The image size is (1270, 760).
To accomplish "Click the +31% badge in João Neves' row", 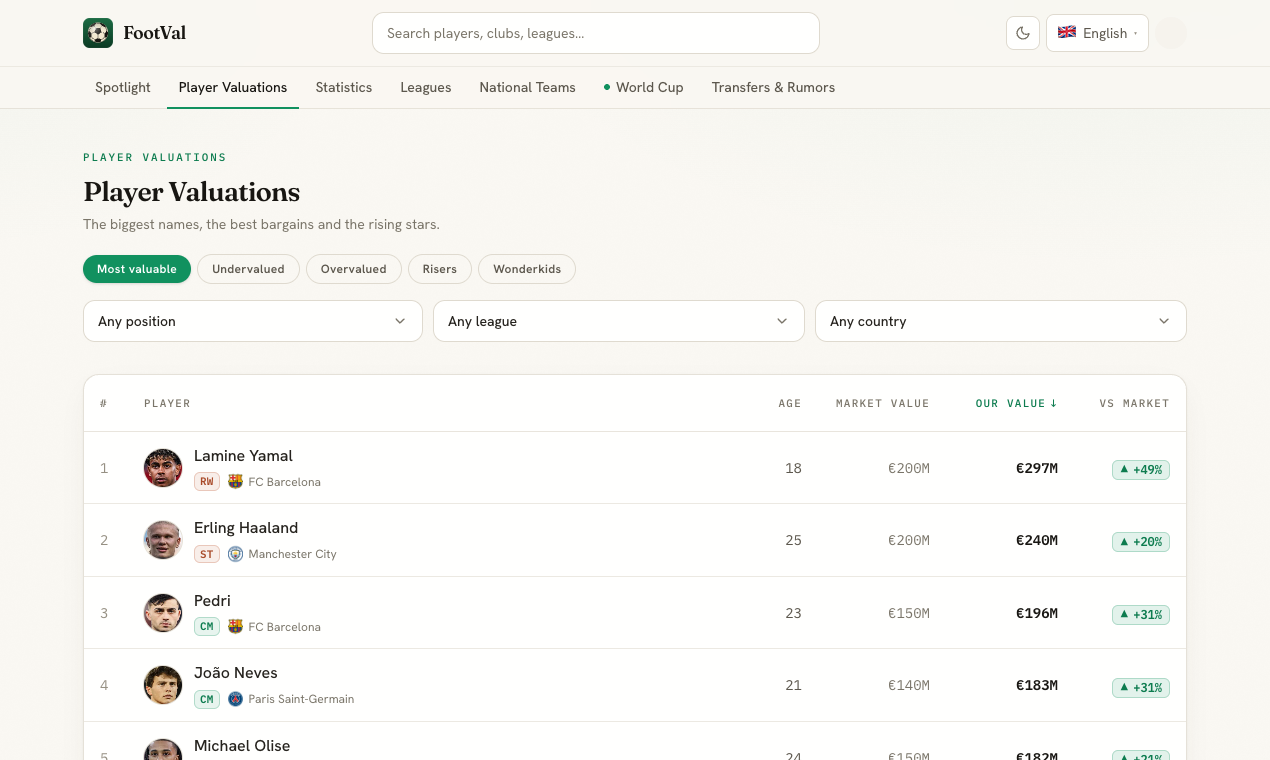I will pos(1141,687).
